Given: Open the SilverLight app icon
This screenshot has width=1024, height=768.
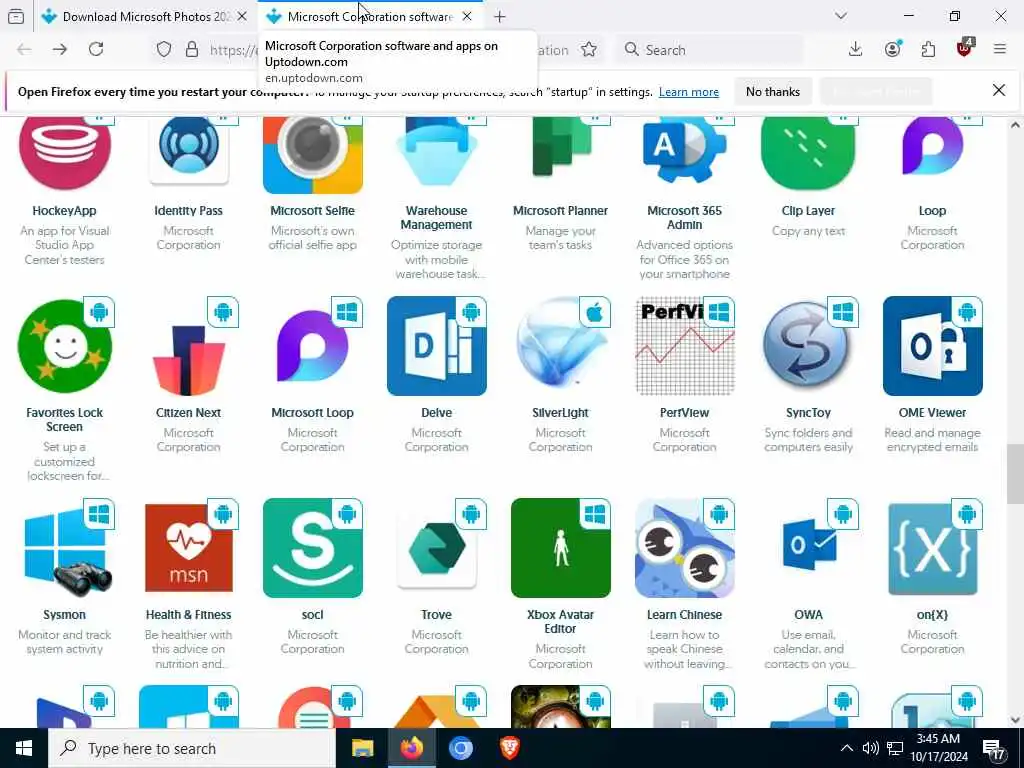Looking at the screenshot, I should tap(560, 346).
